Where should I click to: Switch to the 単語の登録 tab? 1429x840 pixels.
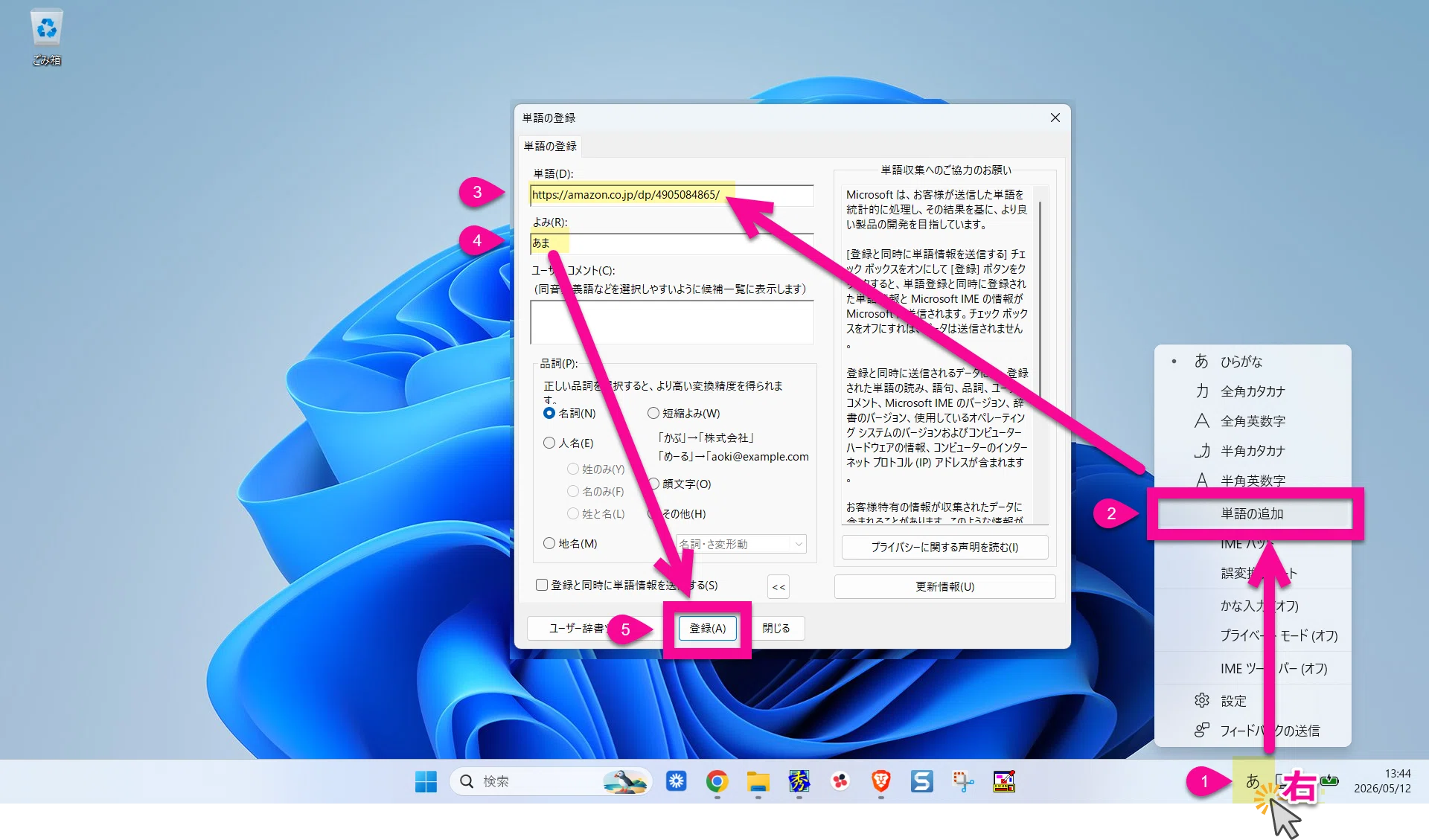(x=550, y=146)
